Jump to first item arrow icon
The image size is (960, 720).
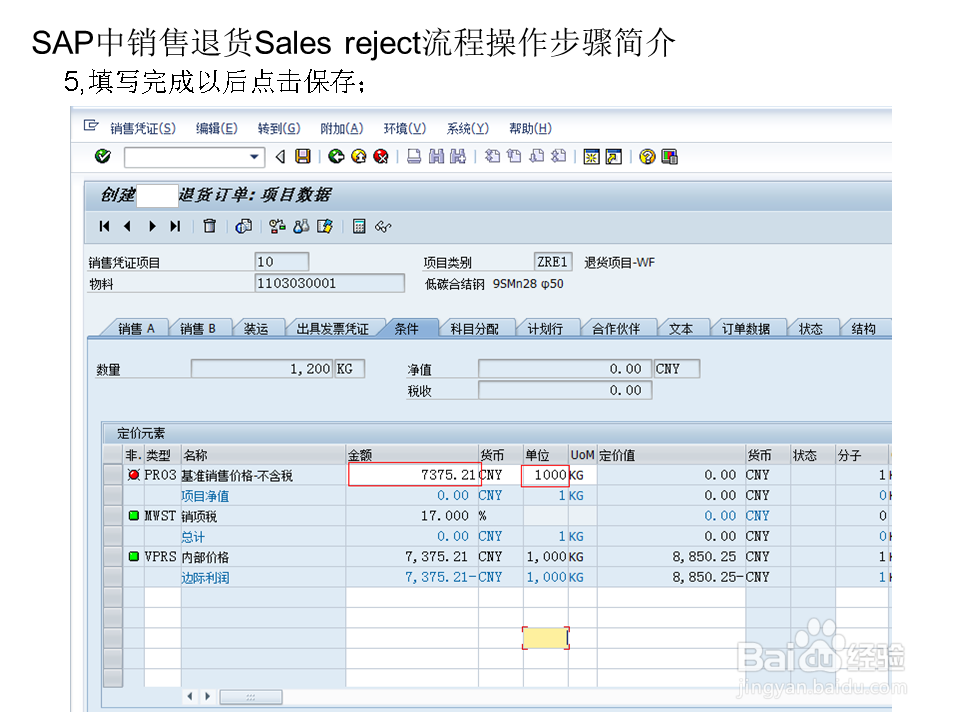click(105, 227)
